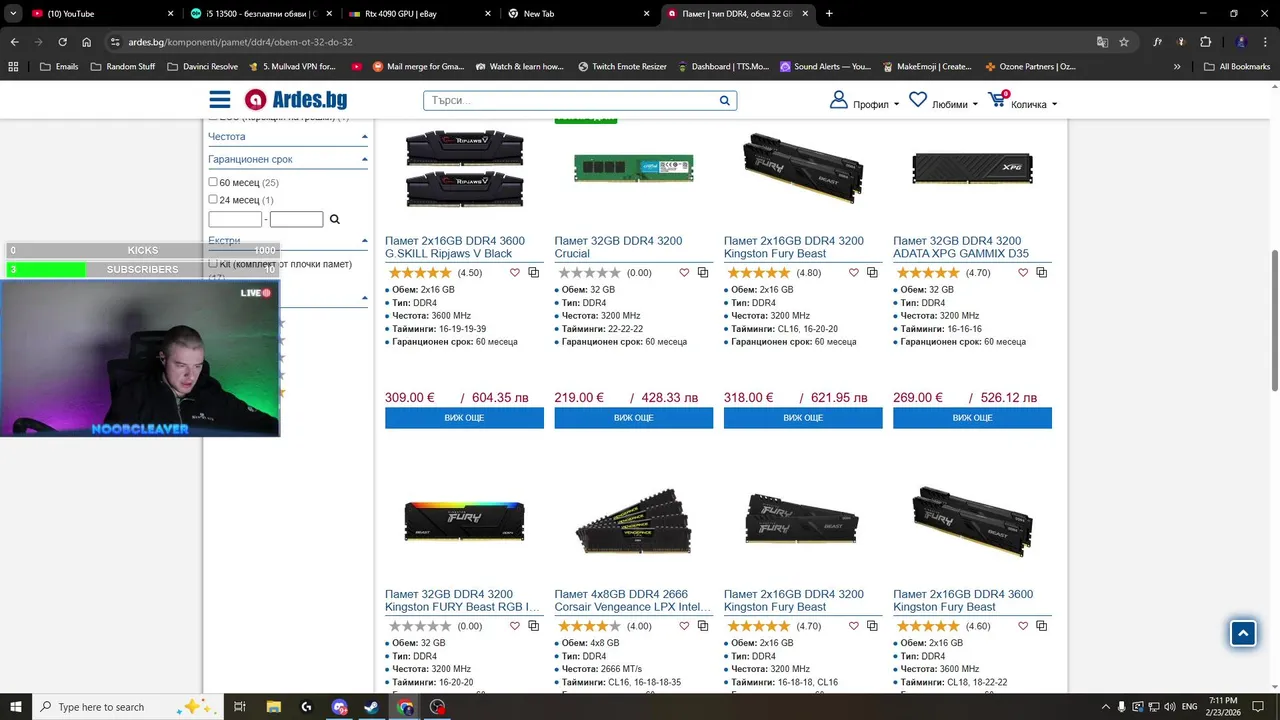Open the Windows Start menu
Viewport: 1280px width, 720px height.
[x=15, y=707]
